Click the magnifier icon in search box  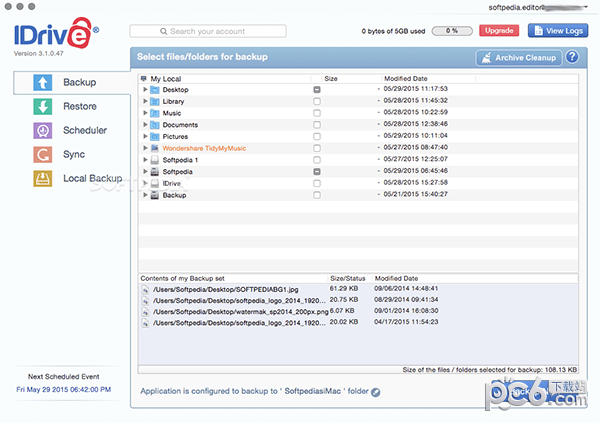click(163, 31)
